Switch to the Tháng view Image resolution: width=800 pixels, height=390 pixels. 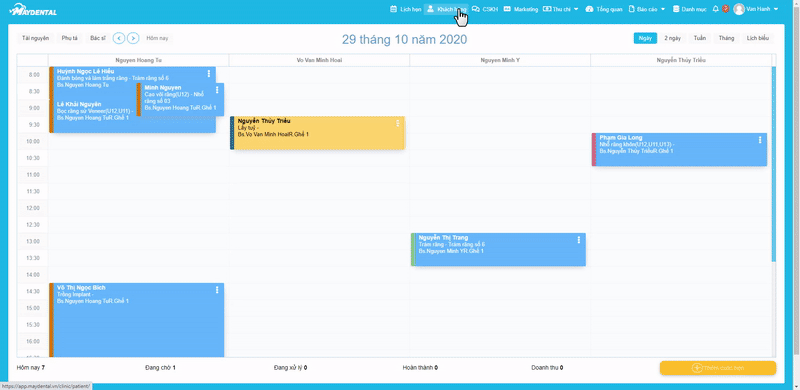pos(726,38)
